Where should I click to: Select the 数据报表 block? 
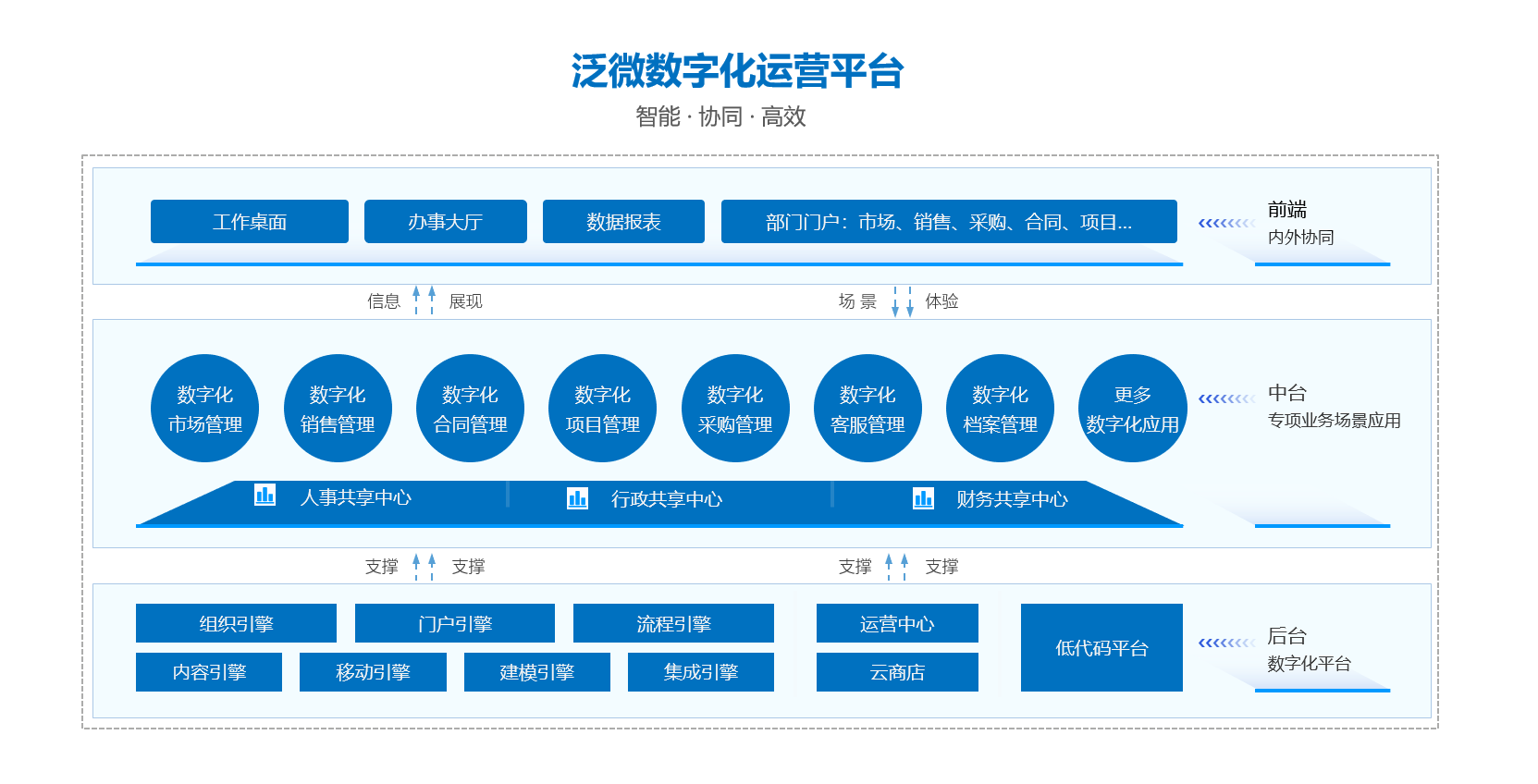(623, 222)
